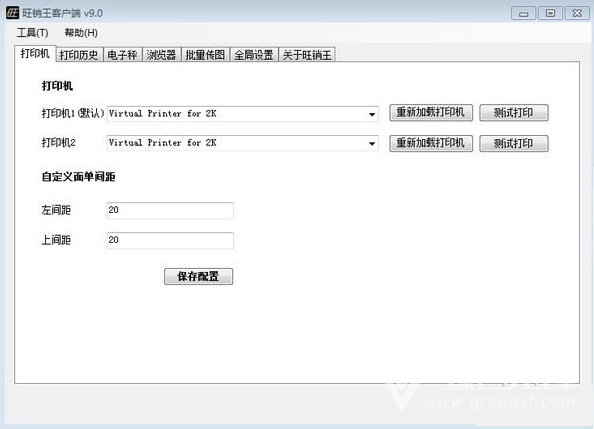Click 重新加载打印机 for printer 2
Viewport: 594px width, 429px height.
tap(431, 143)
